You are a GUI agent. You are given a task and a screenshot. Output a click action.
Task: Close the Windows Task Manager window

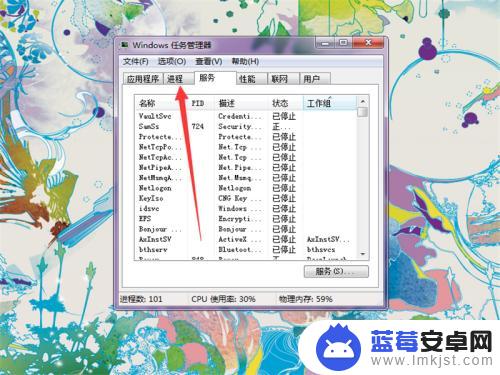pyautogui.click(x=368, y=43)
